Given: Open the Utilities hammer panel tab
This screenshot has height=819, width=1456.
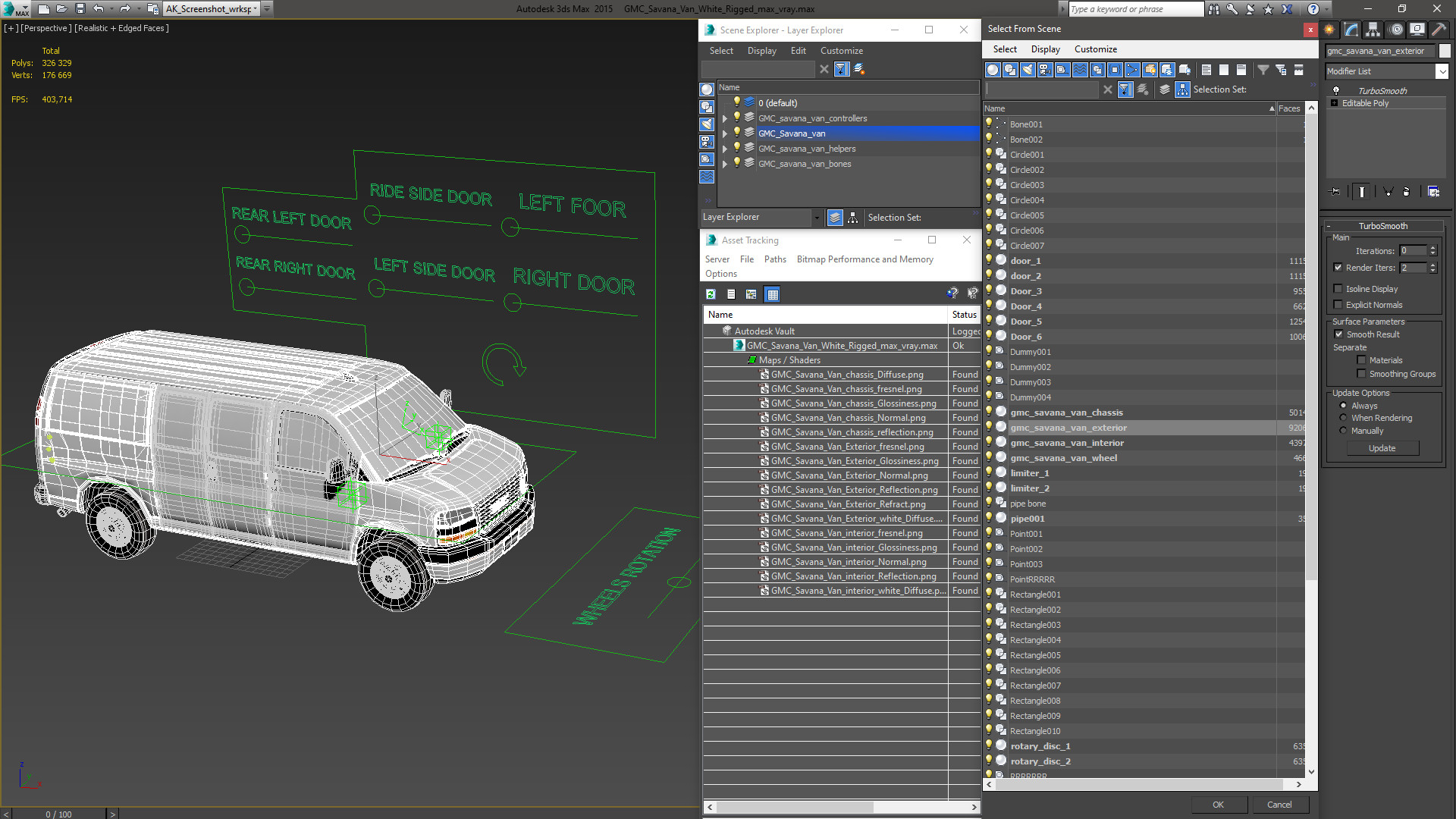Looking at the screenshot, I should pos(1439,30).
